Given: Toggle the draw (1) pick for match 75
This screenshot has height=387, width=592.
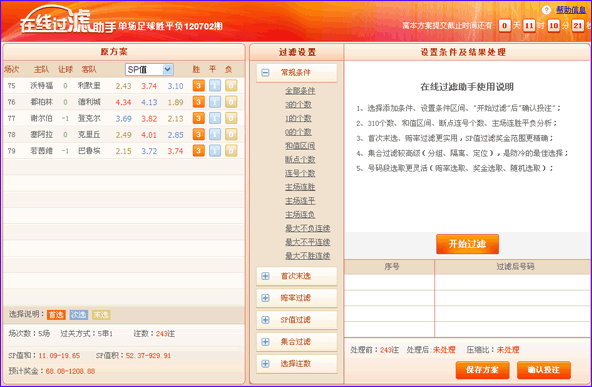Looking at the screenshot, I should tap(215, 86).
